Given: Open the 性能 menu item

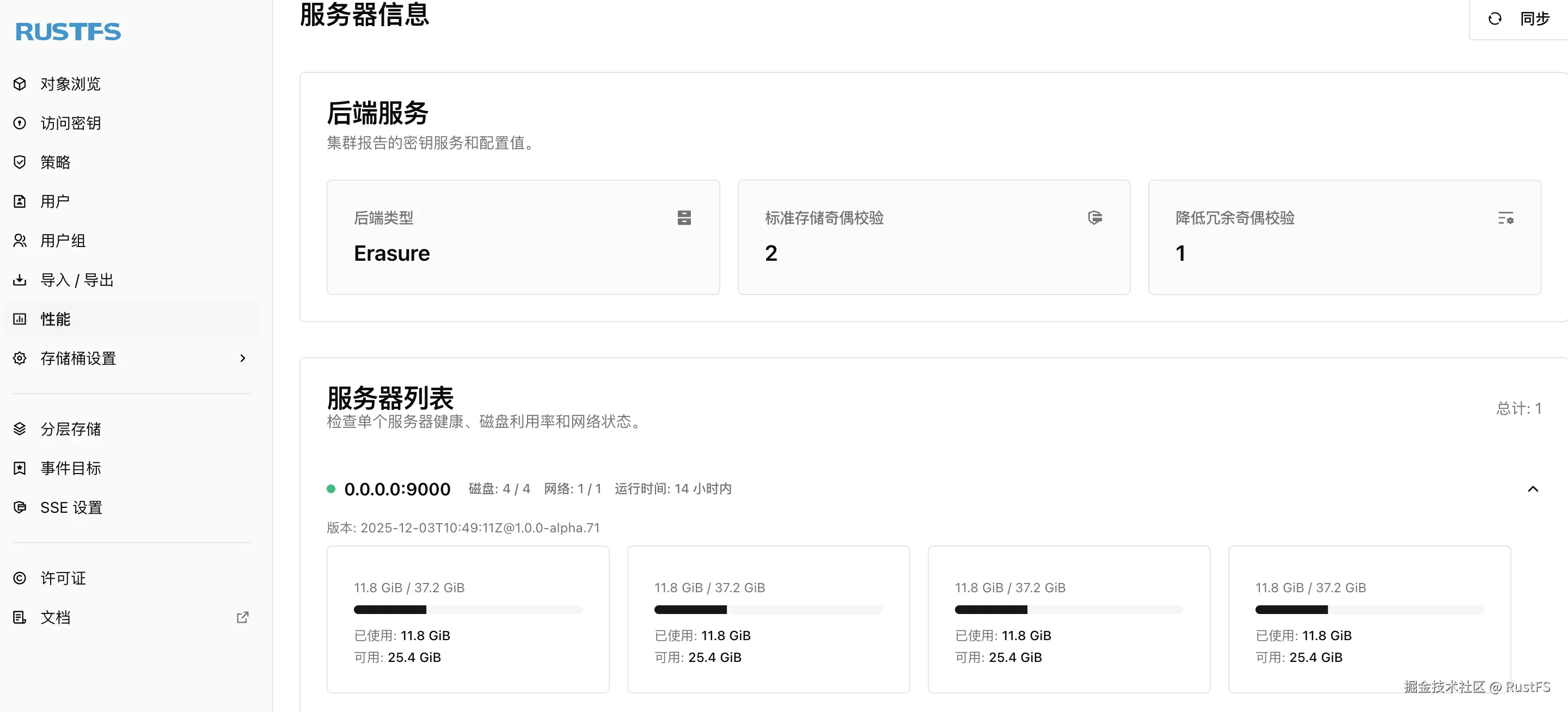Looking at the screenshot, I should click(55, 319).
